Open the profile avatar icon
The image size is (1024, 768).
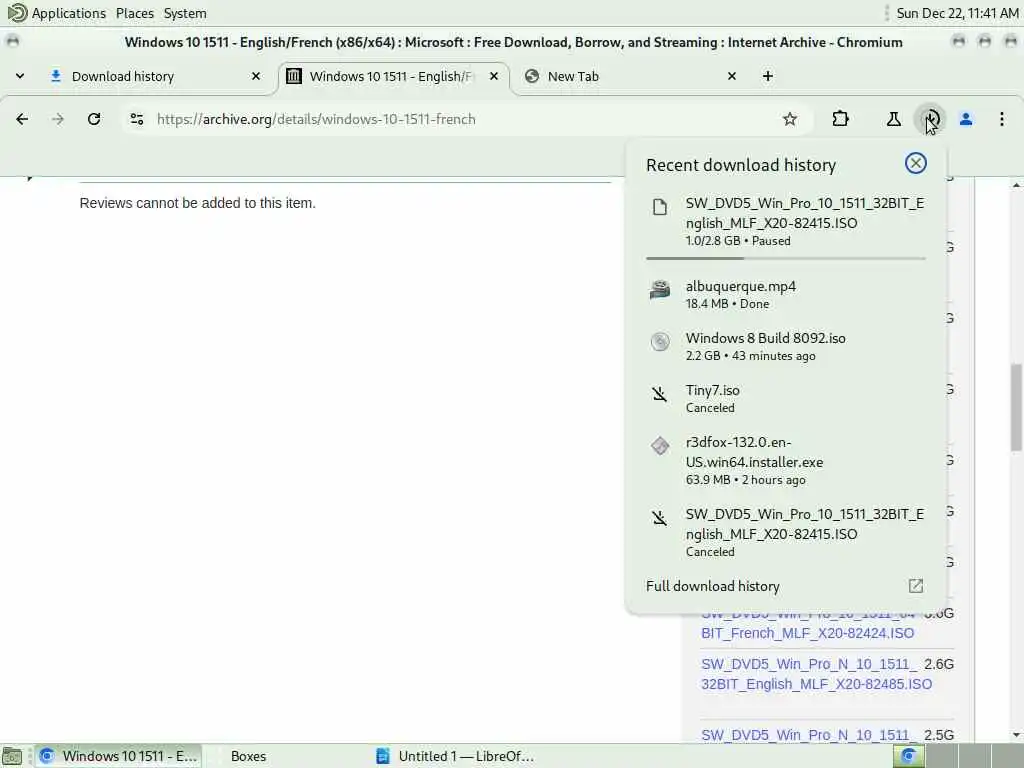coord(966,119)
